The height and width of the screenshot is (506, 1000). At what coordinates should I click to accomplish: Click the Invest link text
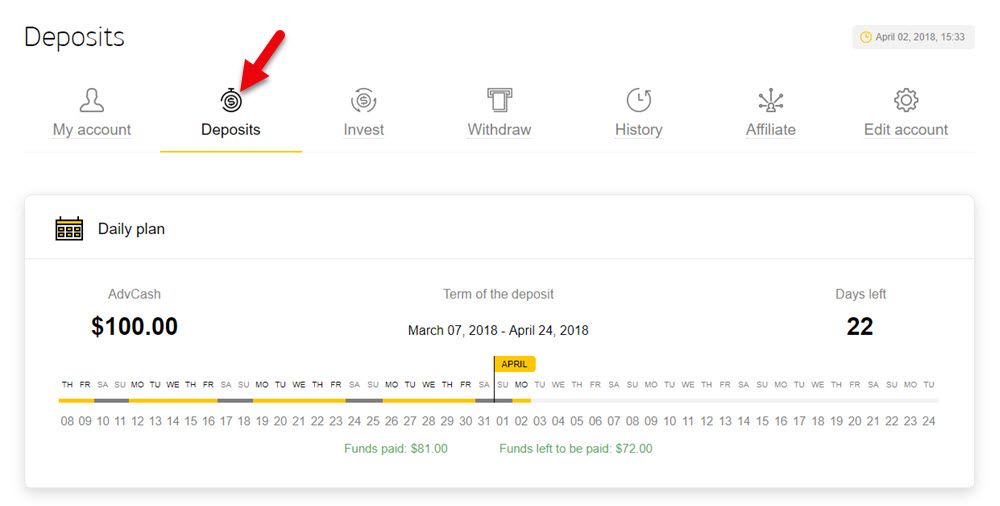364,130
